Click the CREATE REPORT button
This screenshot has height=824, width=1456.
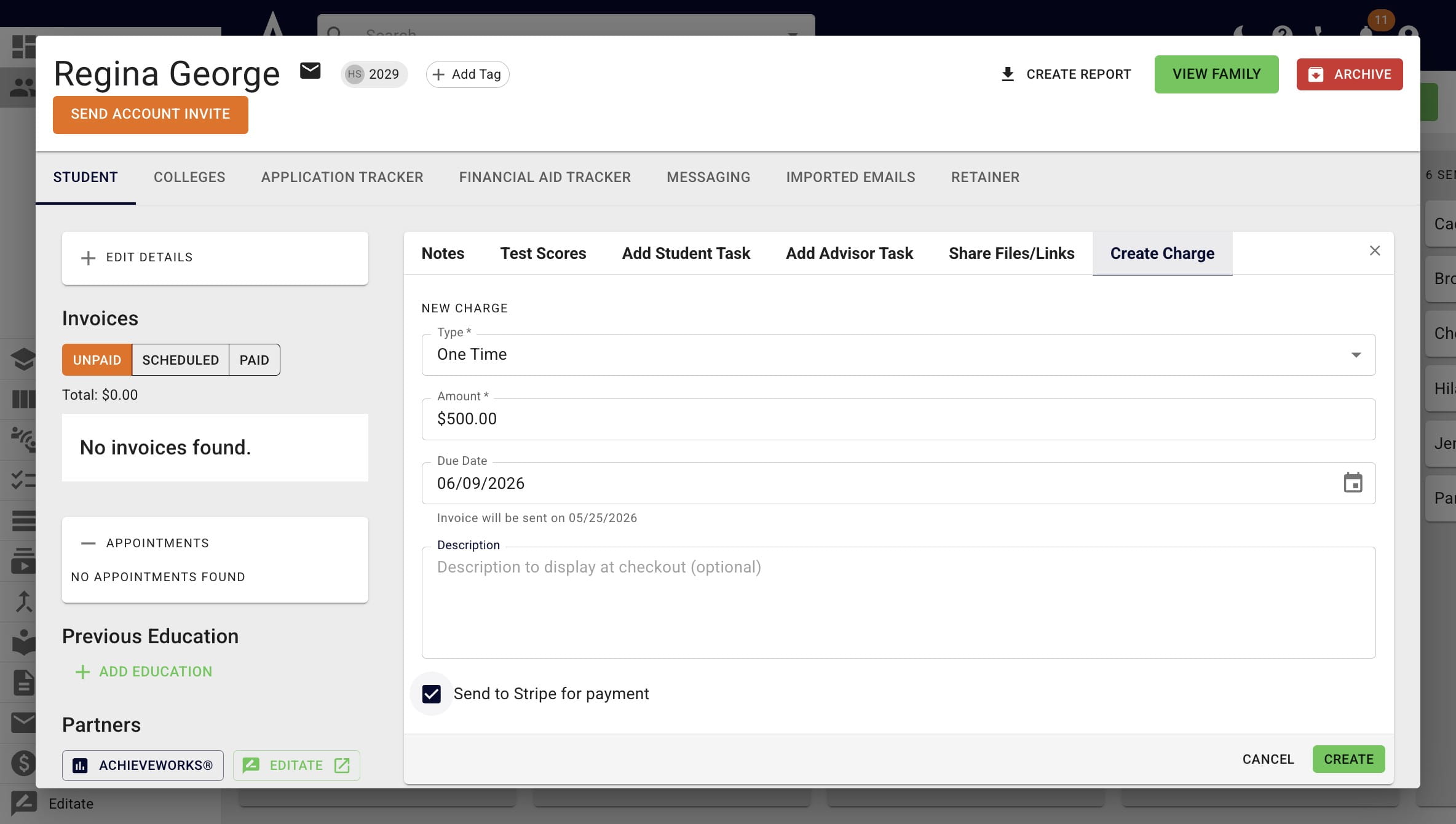tap(1066, 74)
